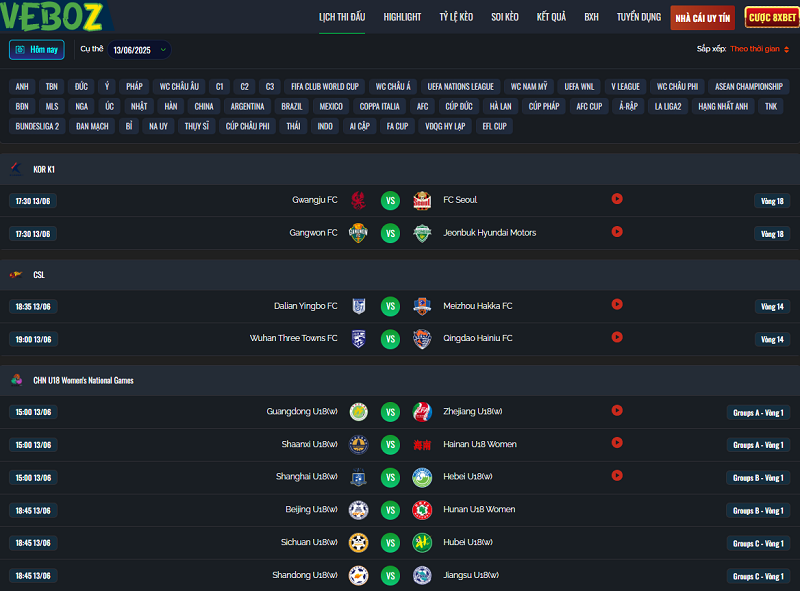Image resolution: width=800 pixels, height=591 pixels.
Task: Click the VS badge for Gwangju FC match
Action: click(390, 201)
